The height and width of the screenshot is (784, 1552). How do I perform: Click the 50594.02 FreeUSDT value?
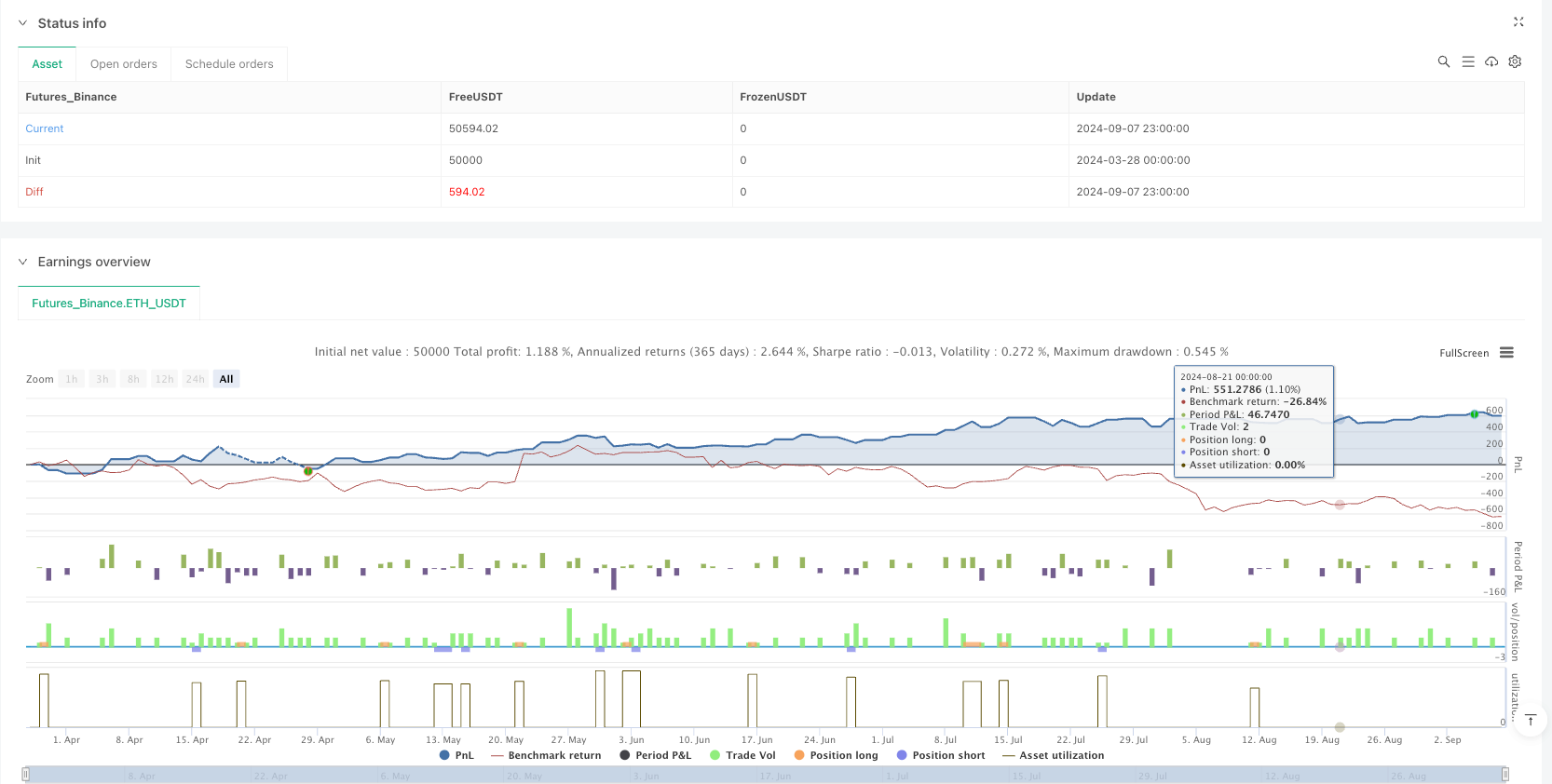(x=473, y=128)
